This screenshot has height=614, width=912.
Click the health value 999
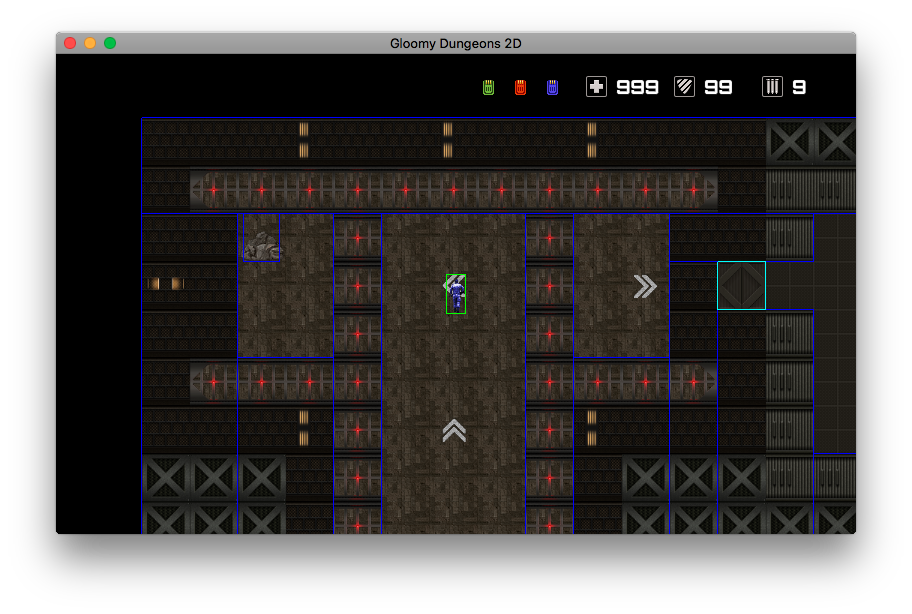point(637,87)
